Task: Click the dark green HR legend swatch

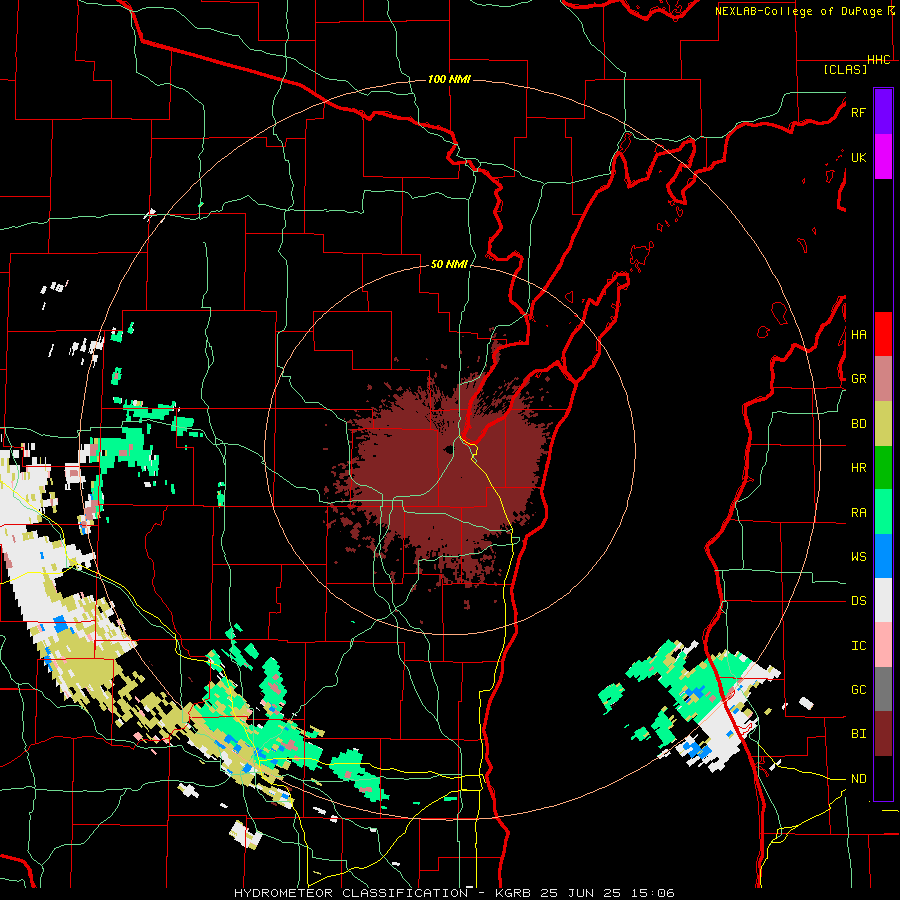Action: (883, 467)
